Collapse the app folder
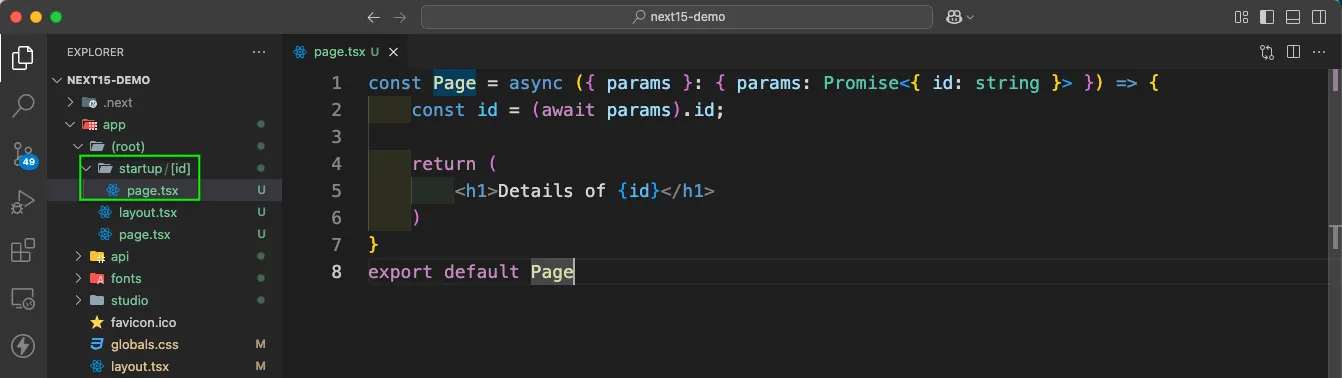This screenshot has width=1342, height=378. point(164,124)
